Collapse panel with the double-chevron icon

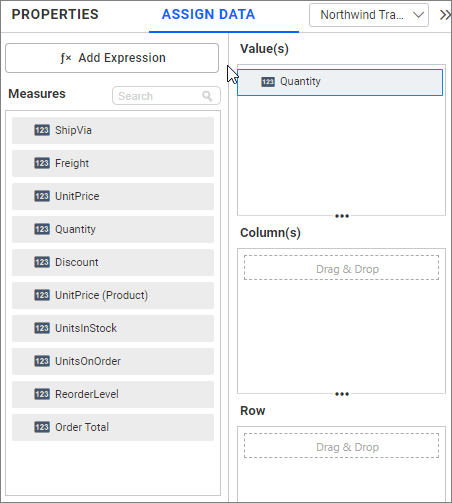coord(445,15)
